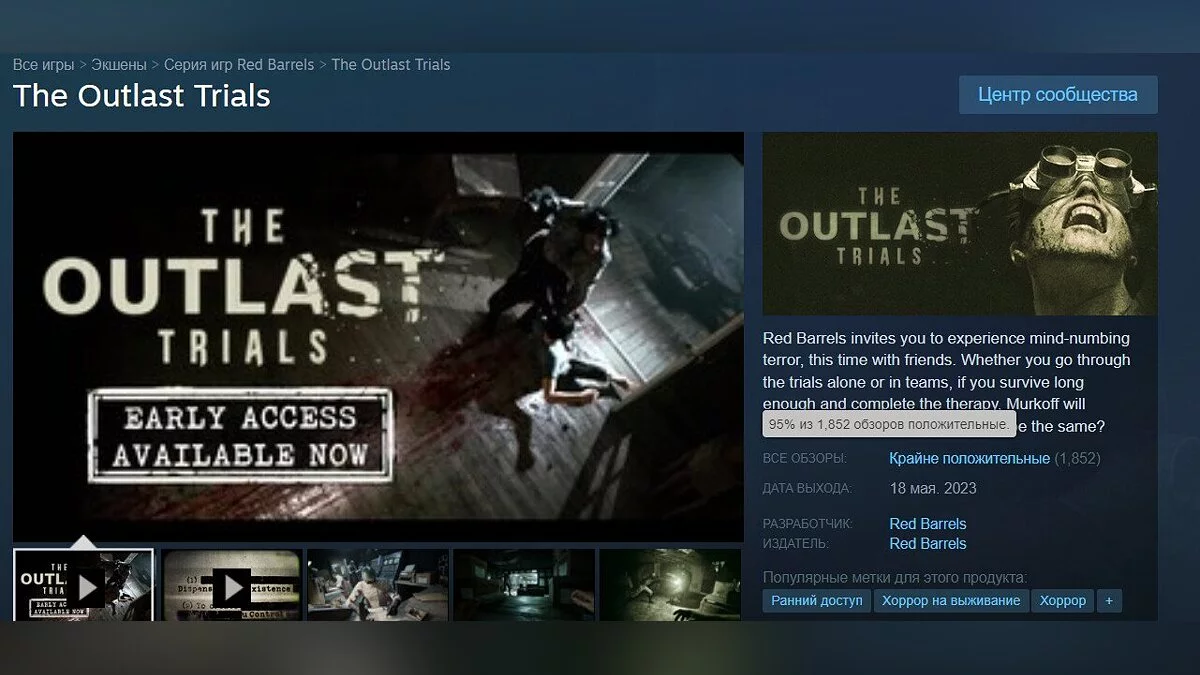Select the 'Хоррор' tag
Viewport: 1200px width, 675px height.
click(1062, 601)
